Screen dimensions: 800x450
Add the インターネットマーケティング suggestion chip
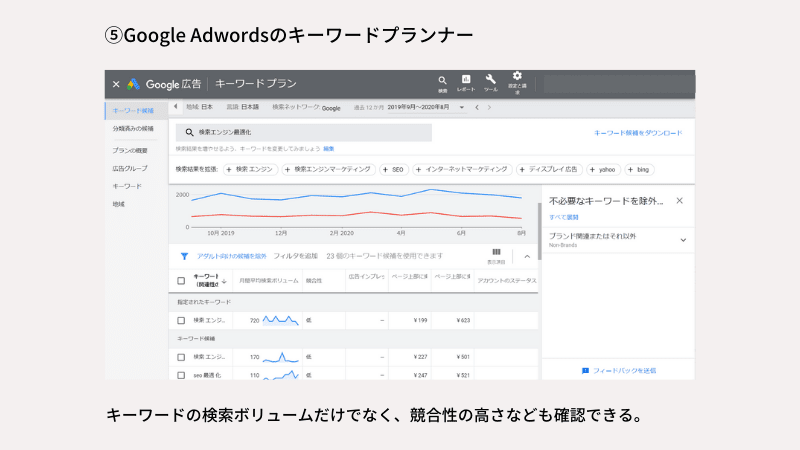click(x=462, y=169)
